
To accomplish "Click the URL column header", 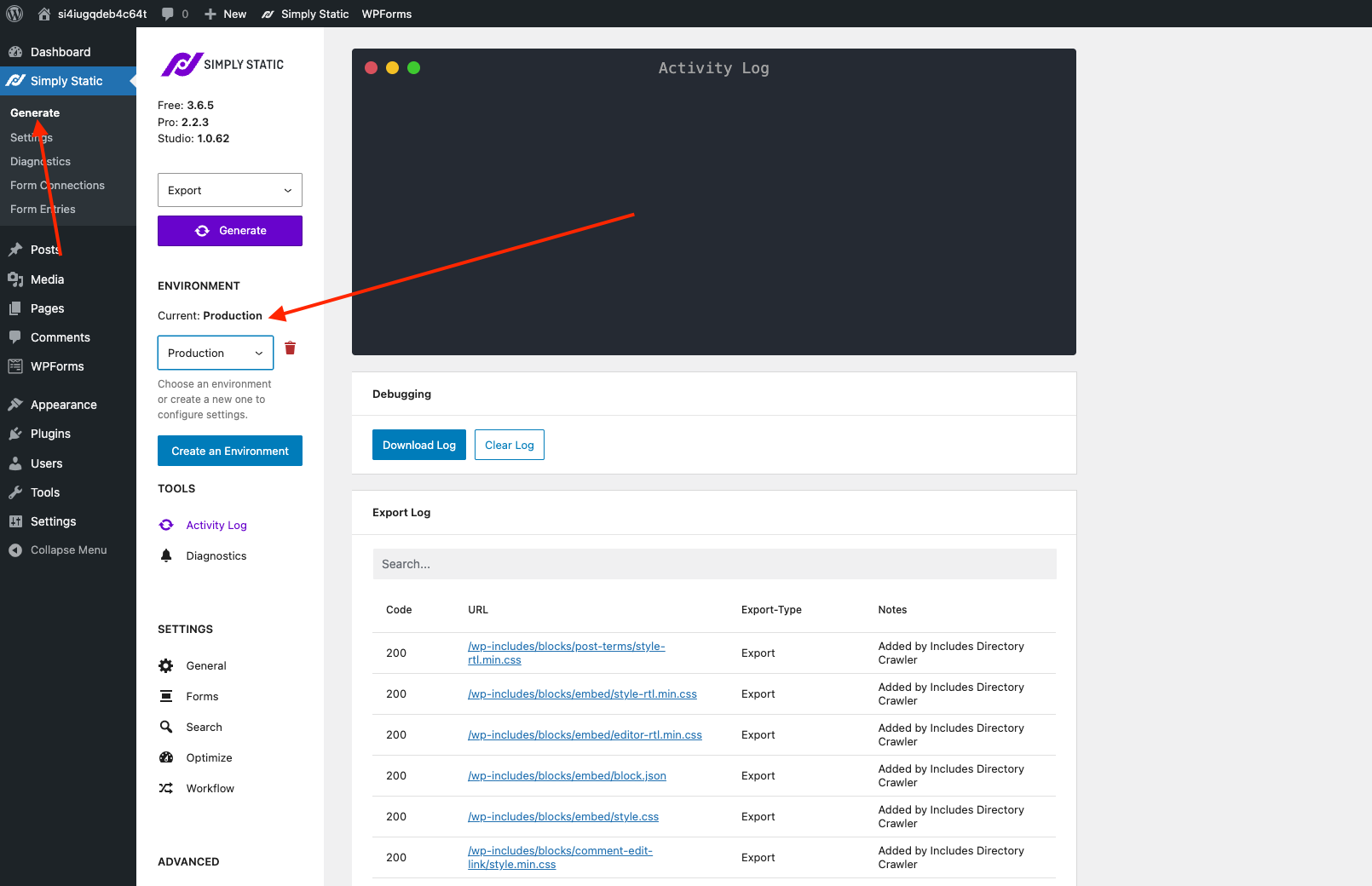I will [478, 610].
